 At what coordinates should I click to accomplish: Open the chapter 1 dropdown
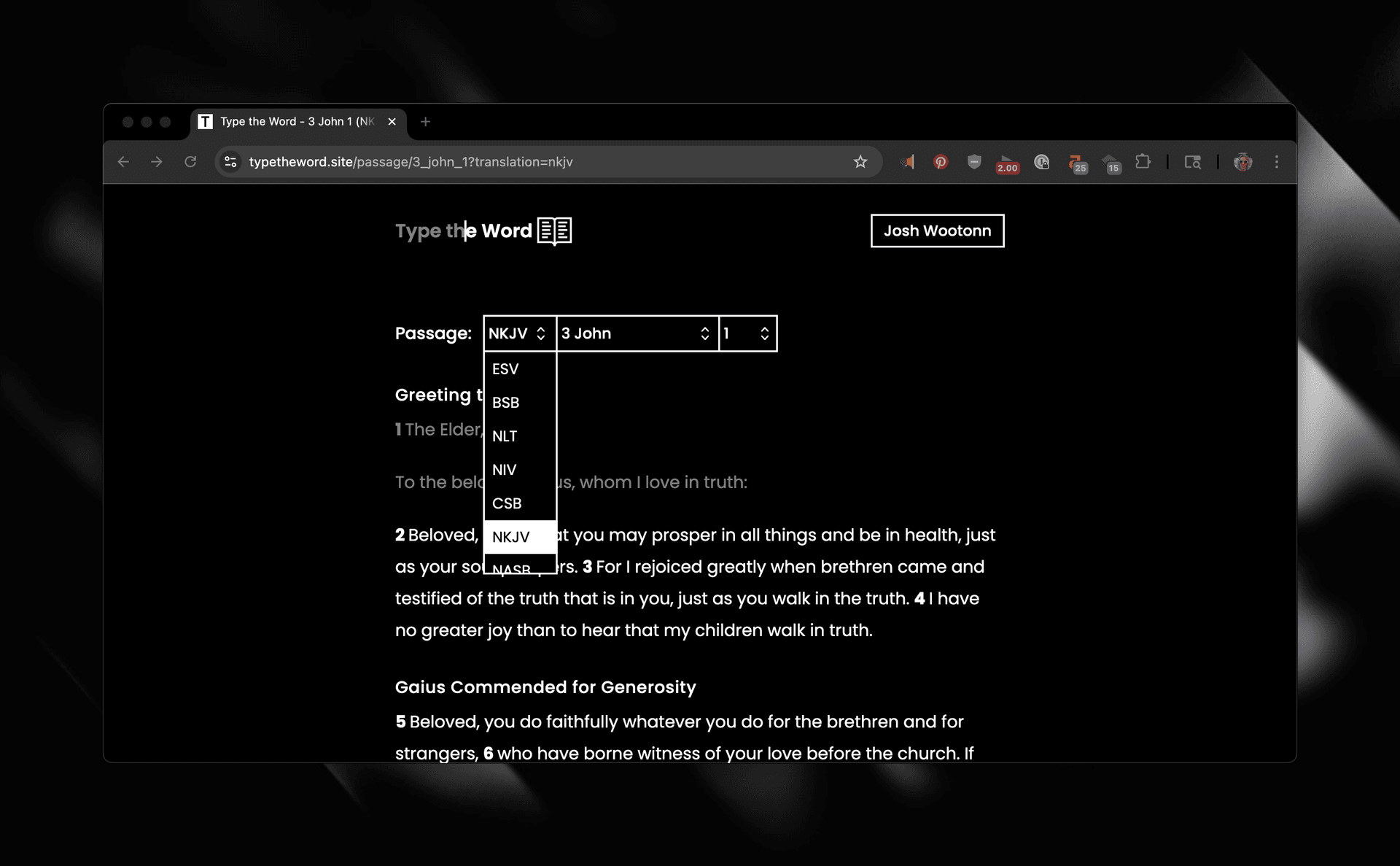pos(748,333)
